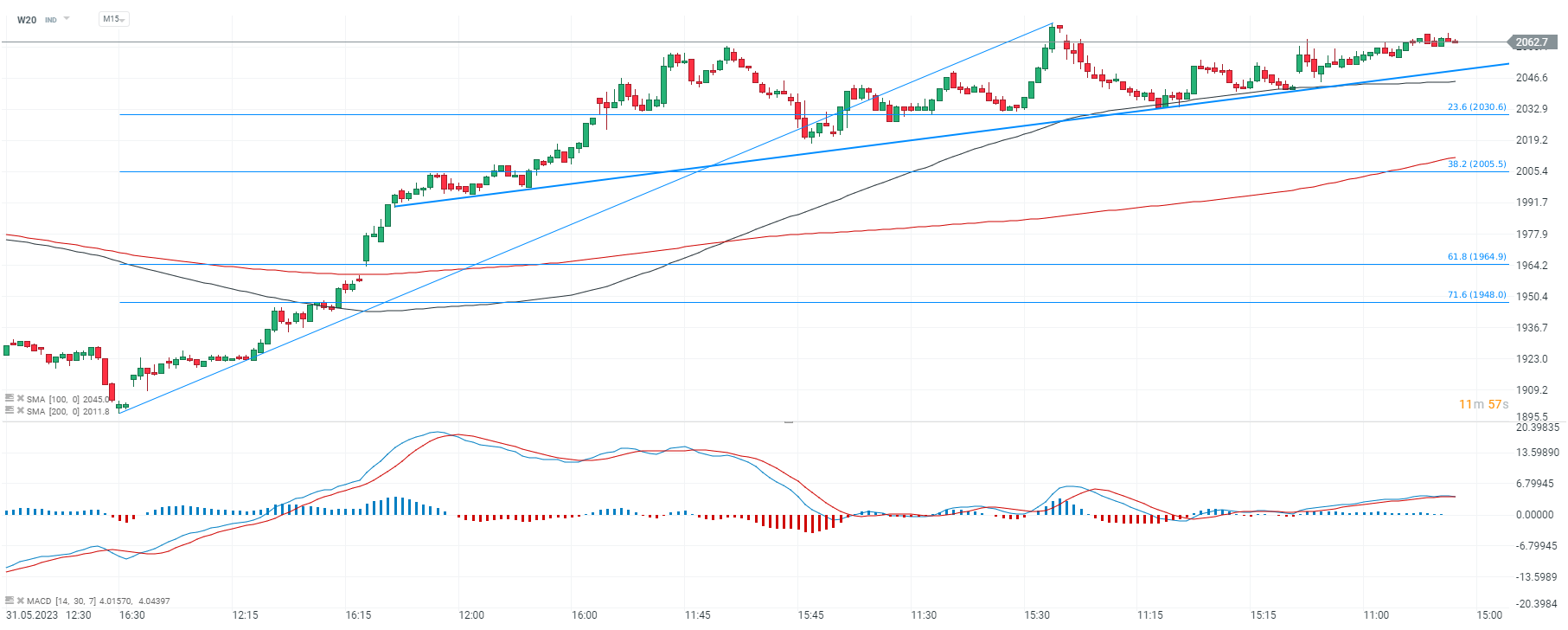The image size is (1568, 630).
Task: Select the 23.6 (2030.6) Fibonacci level label
Action: [x=1476, y=107]
